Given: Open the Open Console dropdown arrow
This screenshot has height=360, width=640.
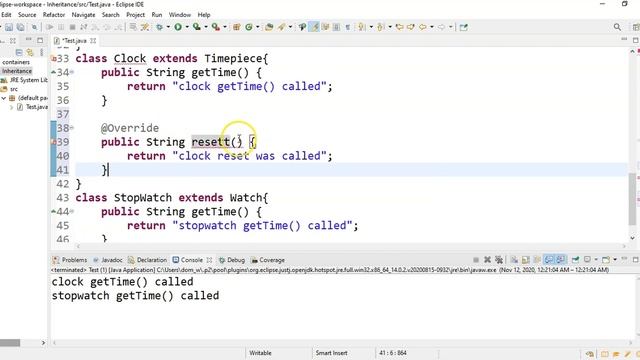Looking at the screenshot, I should pos(615,260).
